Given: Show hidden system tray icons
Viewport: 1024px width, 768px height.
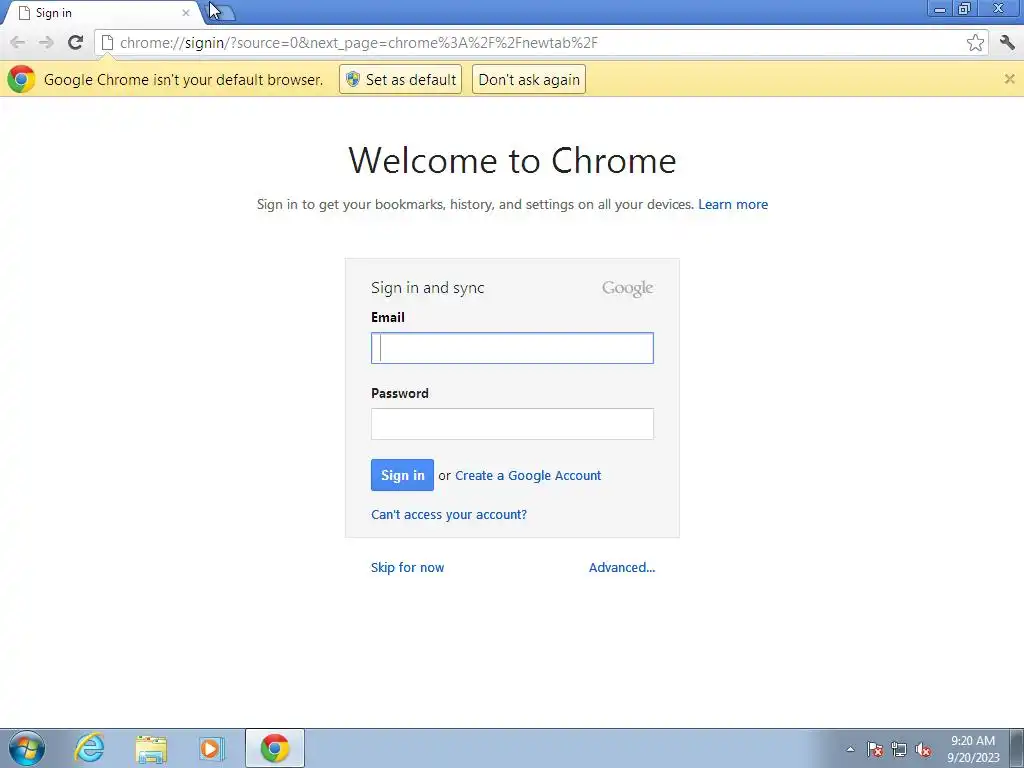Looking at the screenshot, I should [x=850, y=749].
